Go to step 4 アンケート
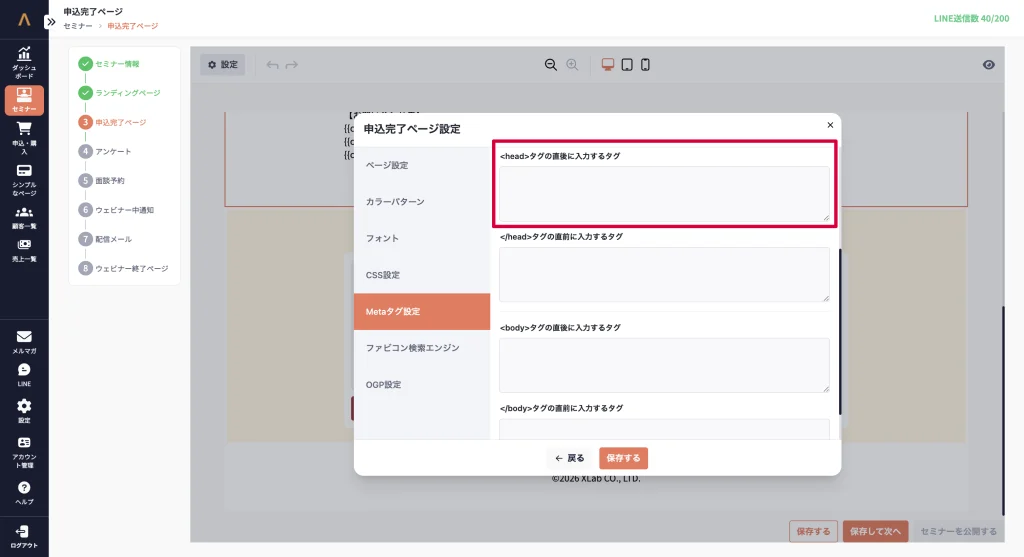1024x557 pixels. click(x=112, y=152)
